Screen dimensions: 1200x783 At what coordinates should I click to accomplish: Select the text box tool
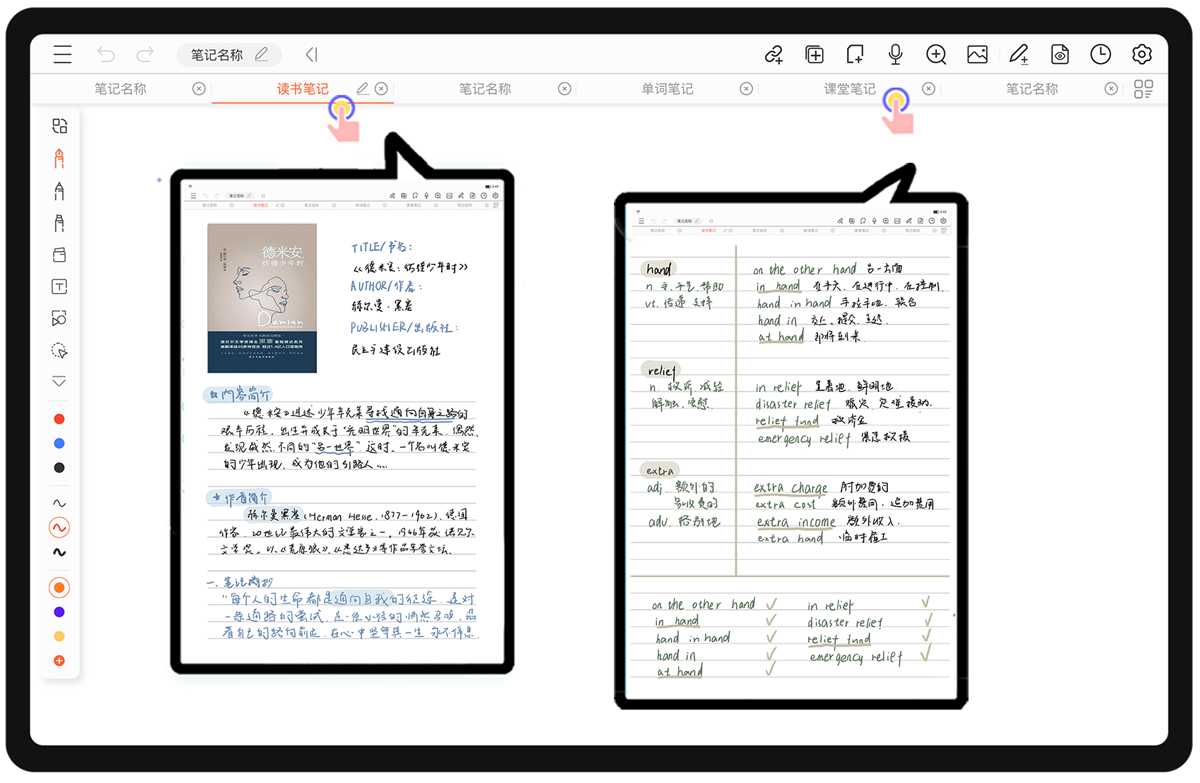pos(59,287)
